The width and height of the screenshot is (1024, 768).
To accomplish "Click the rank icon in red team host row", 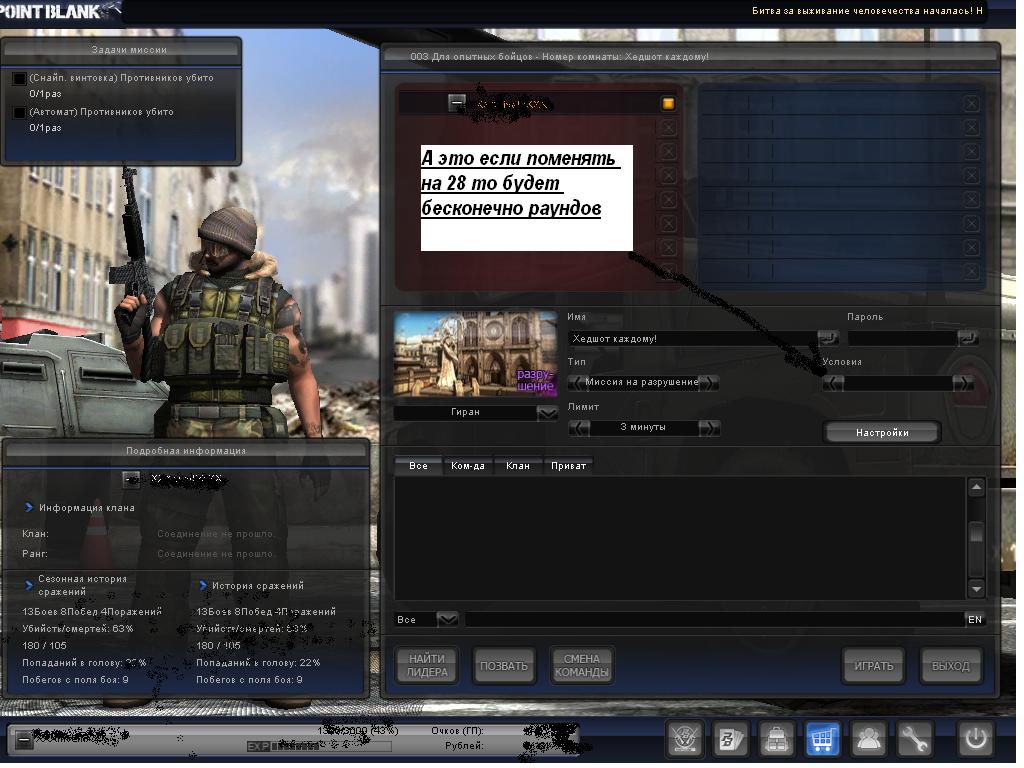I will pyautogui.click(x=457, y=103).
